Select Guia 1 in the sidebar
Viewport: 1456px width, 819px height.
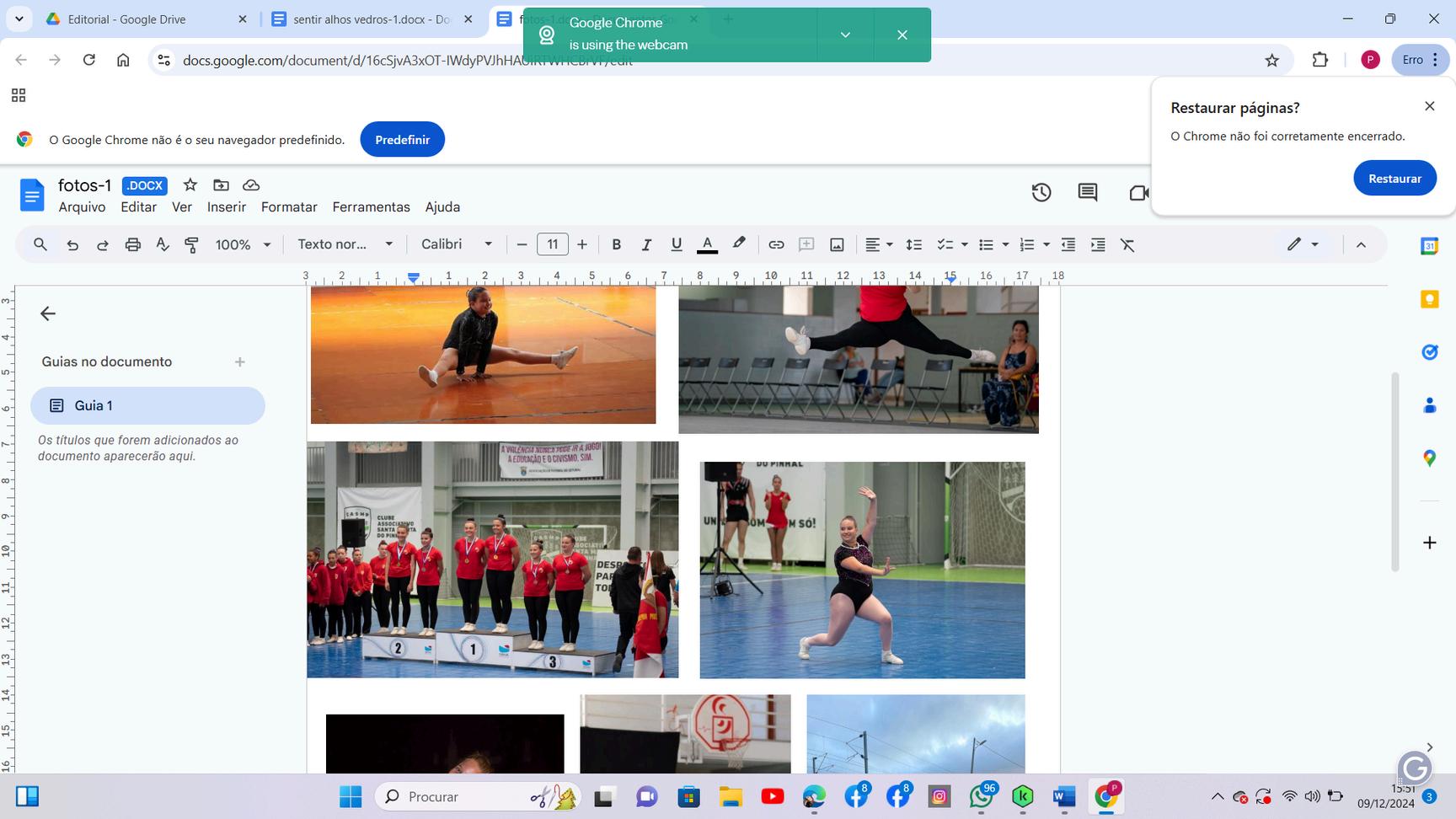(x=147, y=406)
